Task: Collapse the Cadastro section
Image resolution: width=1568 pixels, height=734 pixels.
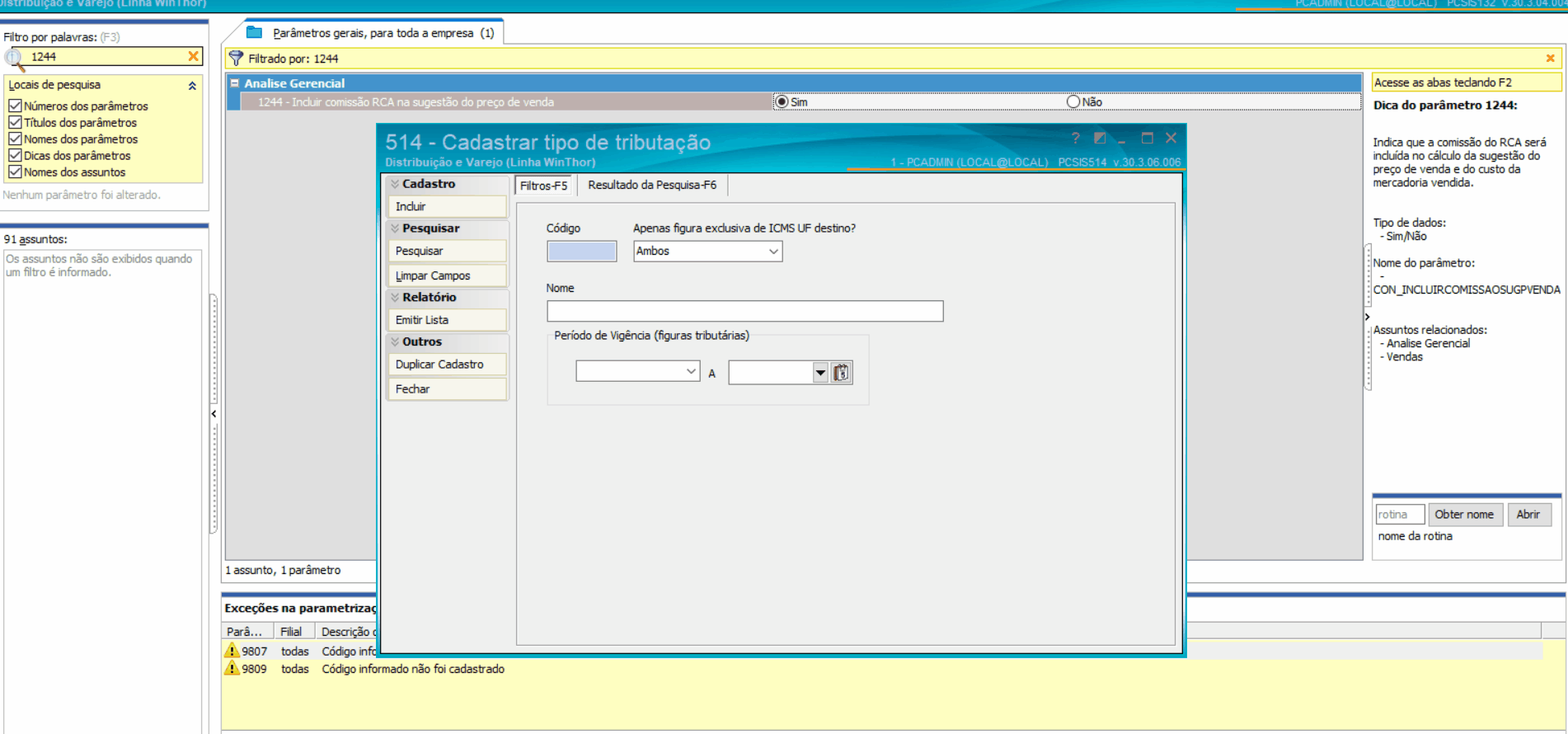Action: click(x=395, y=184)
